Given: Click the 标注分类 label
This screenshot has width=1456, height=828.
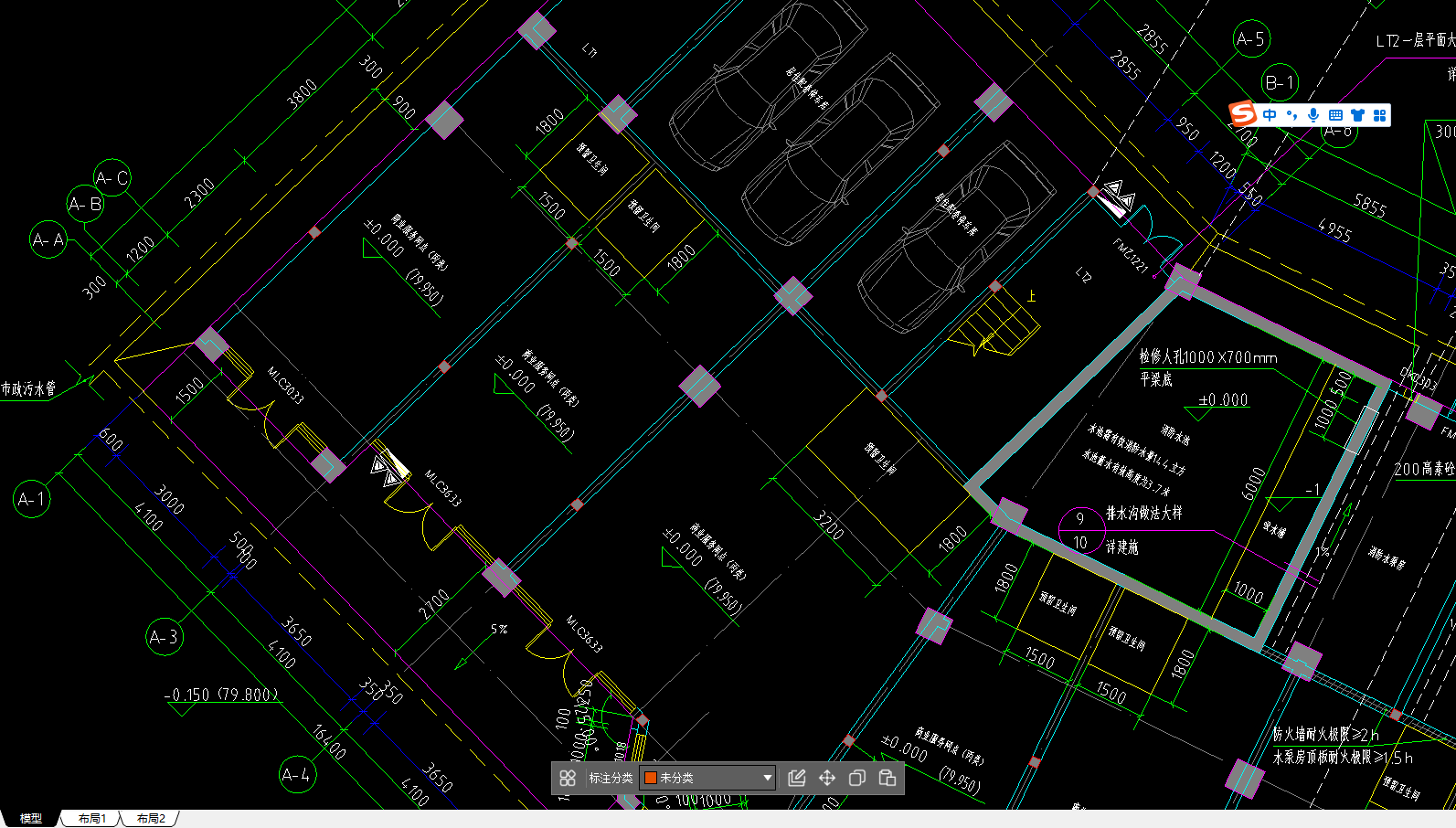Looking at the screenshot, I should coord(611,778).
